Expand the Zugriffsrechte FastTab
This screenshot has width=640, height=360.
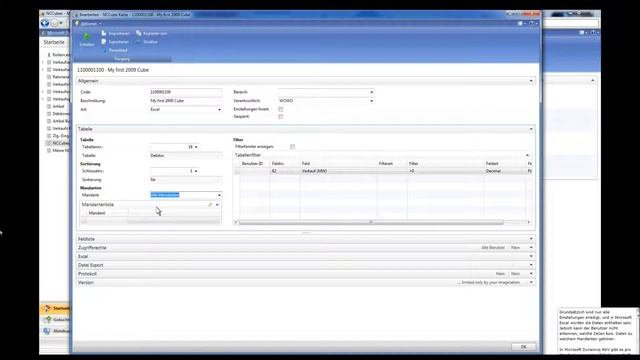pos(531,247)
